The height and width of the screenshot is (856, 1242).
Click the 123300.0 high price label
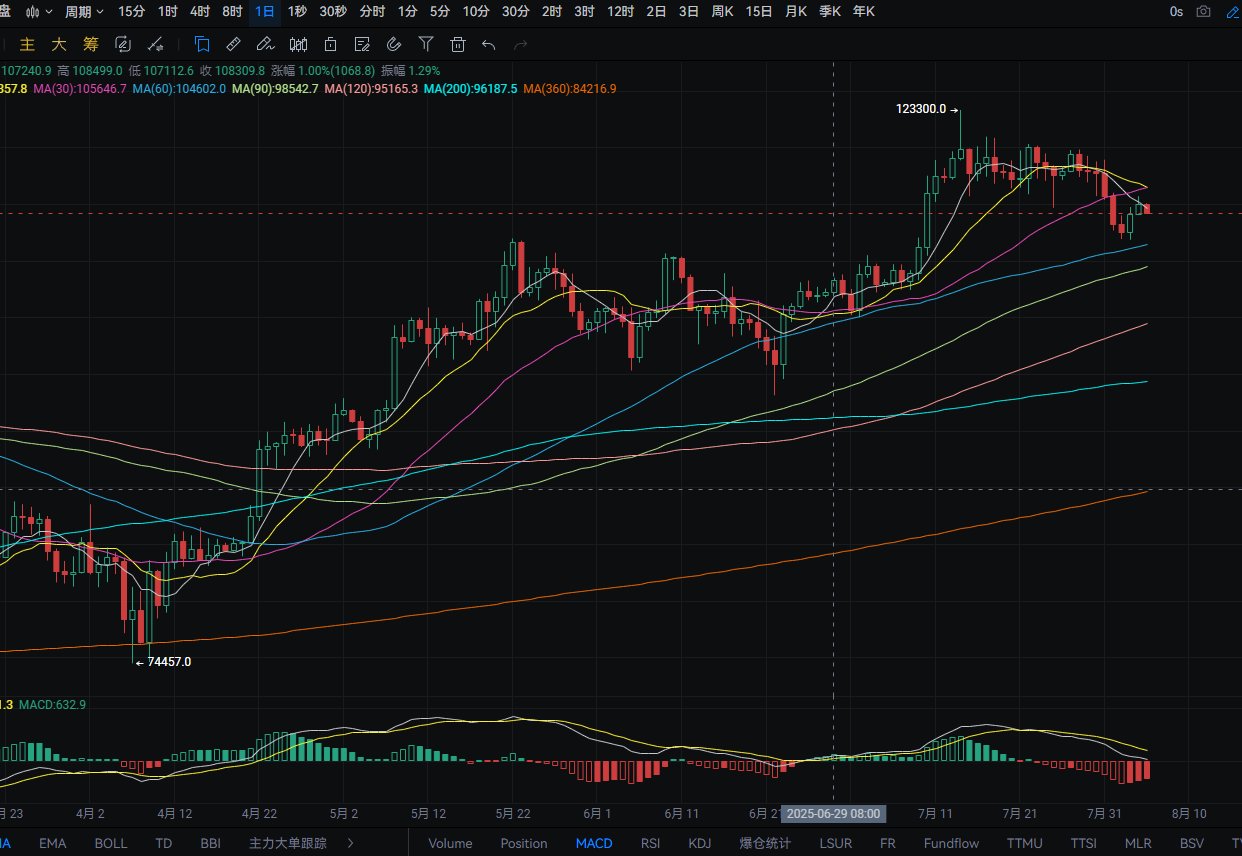tap(921, 109)
